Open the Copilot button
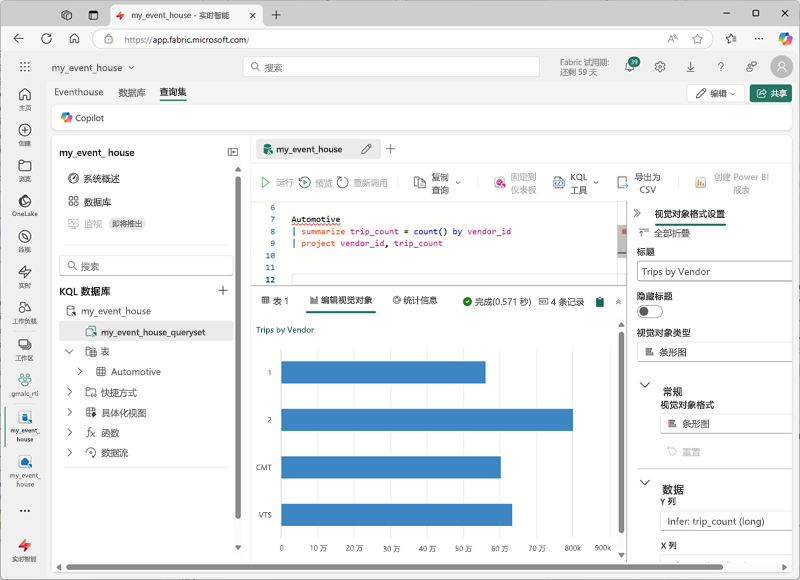The width and height of the screenshot is (800, 580). 82,118
